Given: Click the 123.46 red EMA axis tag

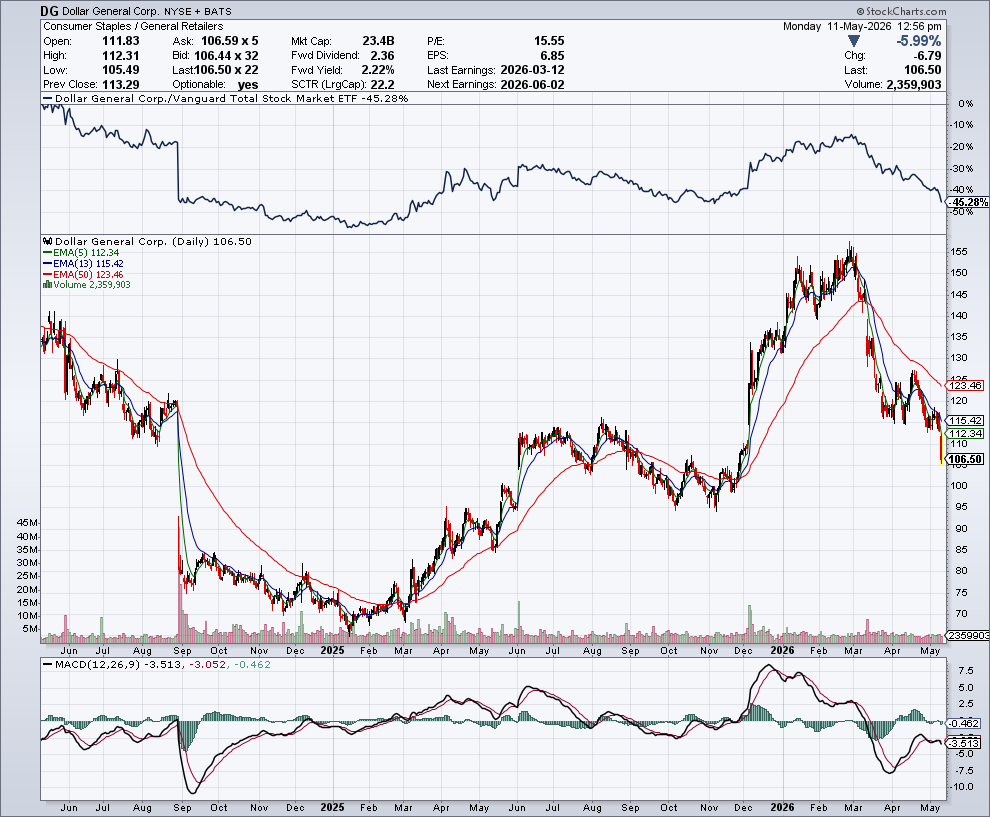Looking at the screenshot, I should coord(965,385).
